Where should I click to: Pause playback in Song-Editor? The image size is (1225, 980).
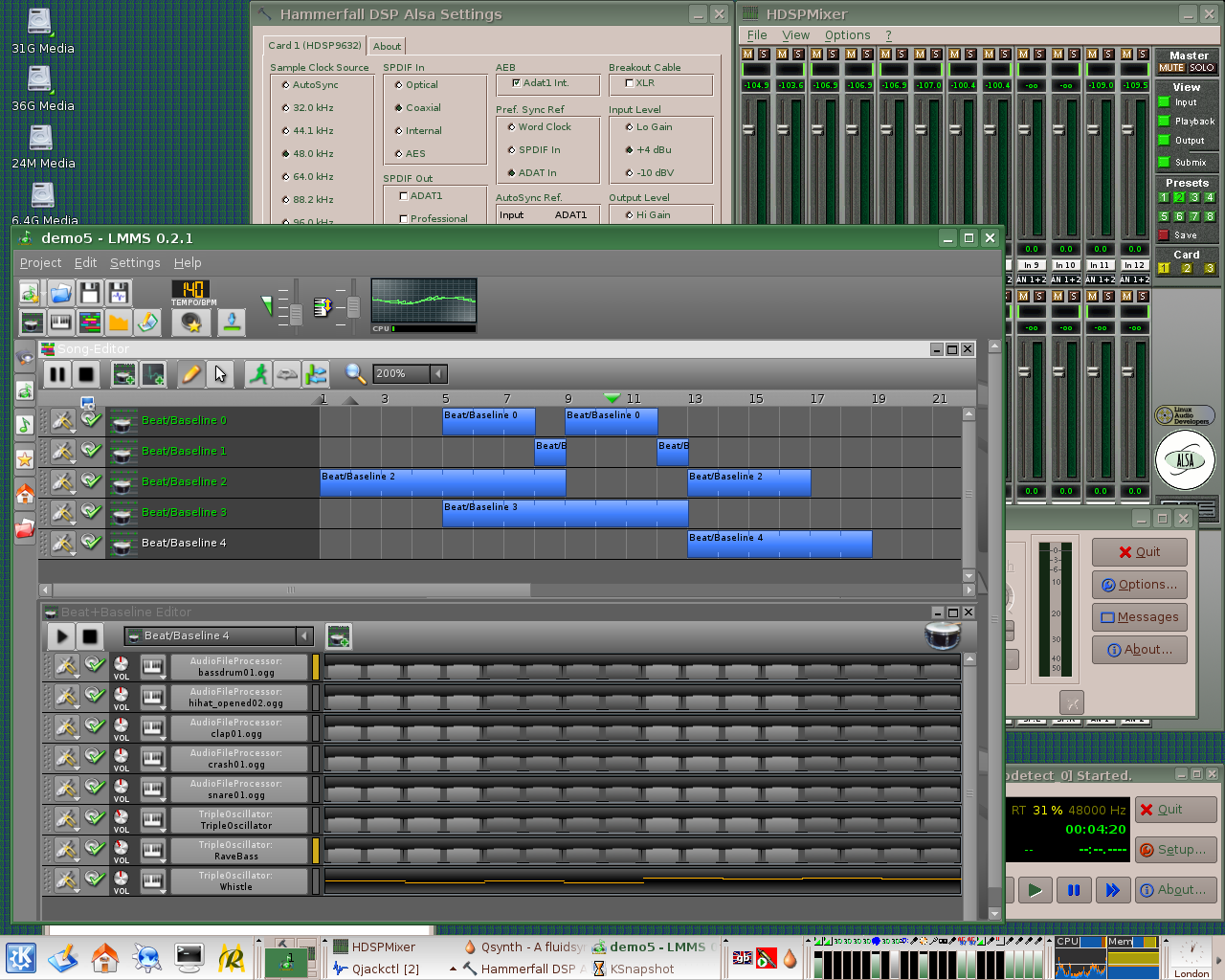click(57, 374)
